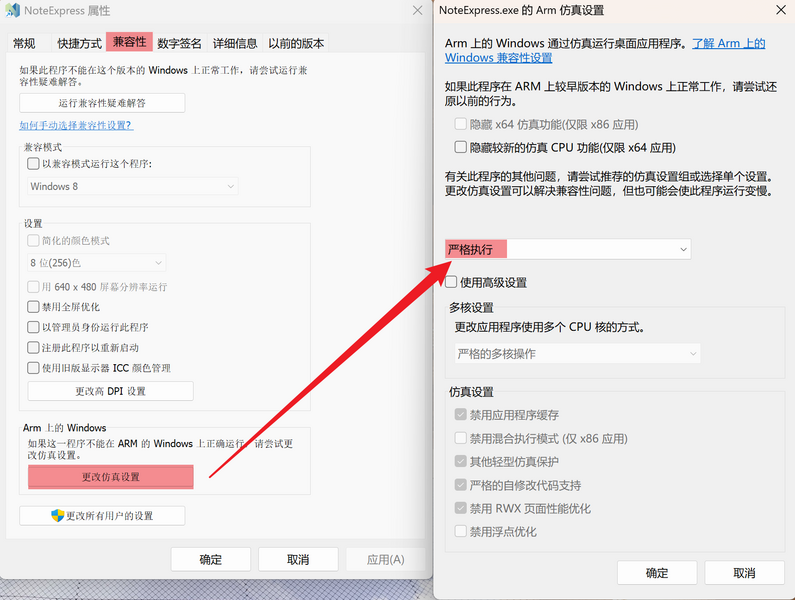Image resolution: width=795 pixels, height=600 pixels.
Task: Toggle 禁用应用程序缓存 checkbox
Action: (460, 415)
